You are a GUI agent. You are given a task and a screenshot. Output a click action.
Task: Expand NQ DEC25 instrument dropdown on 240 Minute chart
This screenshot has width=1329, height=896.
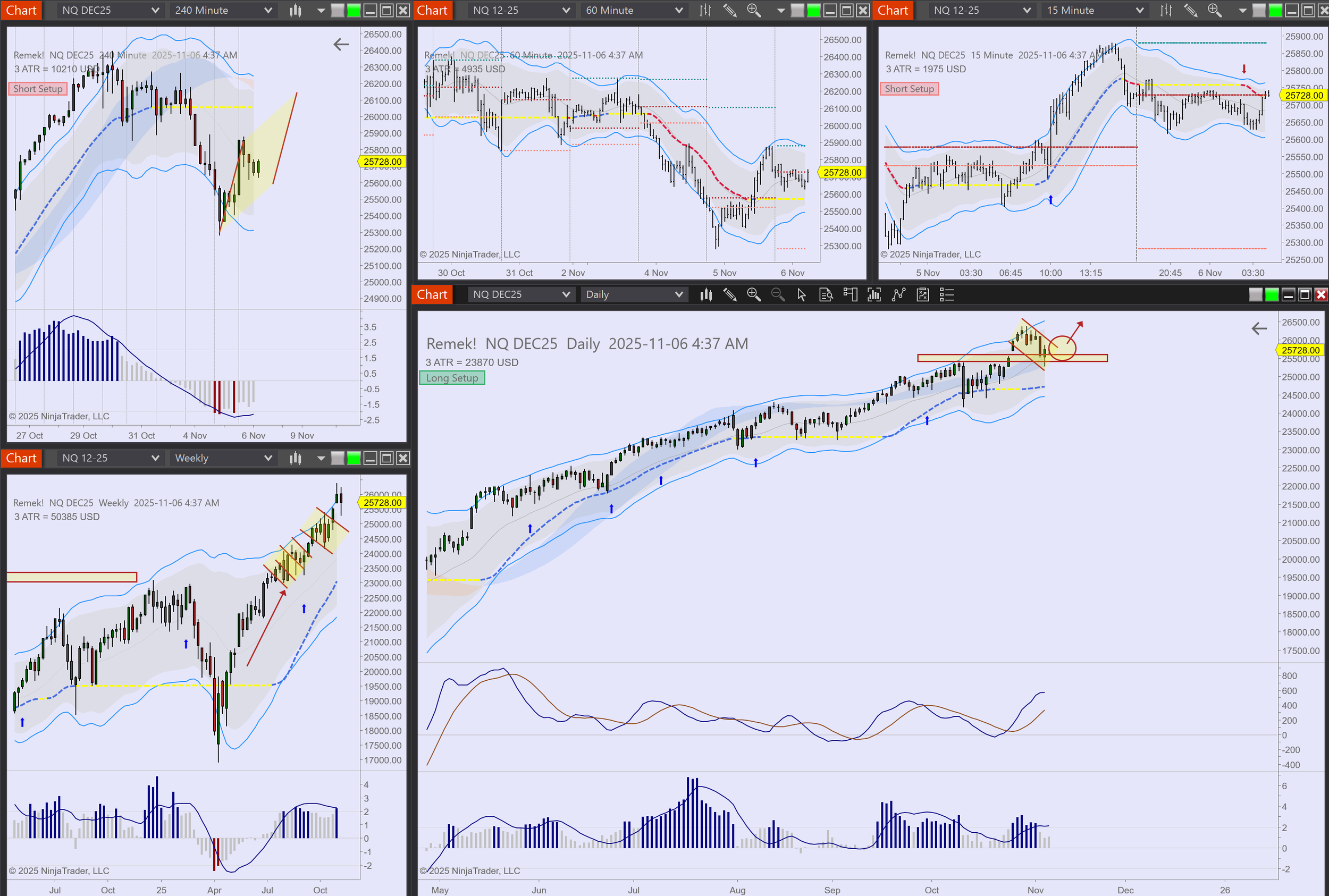tap(154, 10)
